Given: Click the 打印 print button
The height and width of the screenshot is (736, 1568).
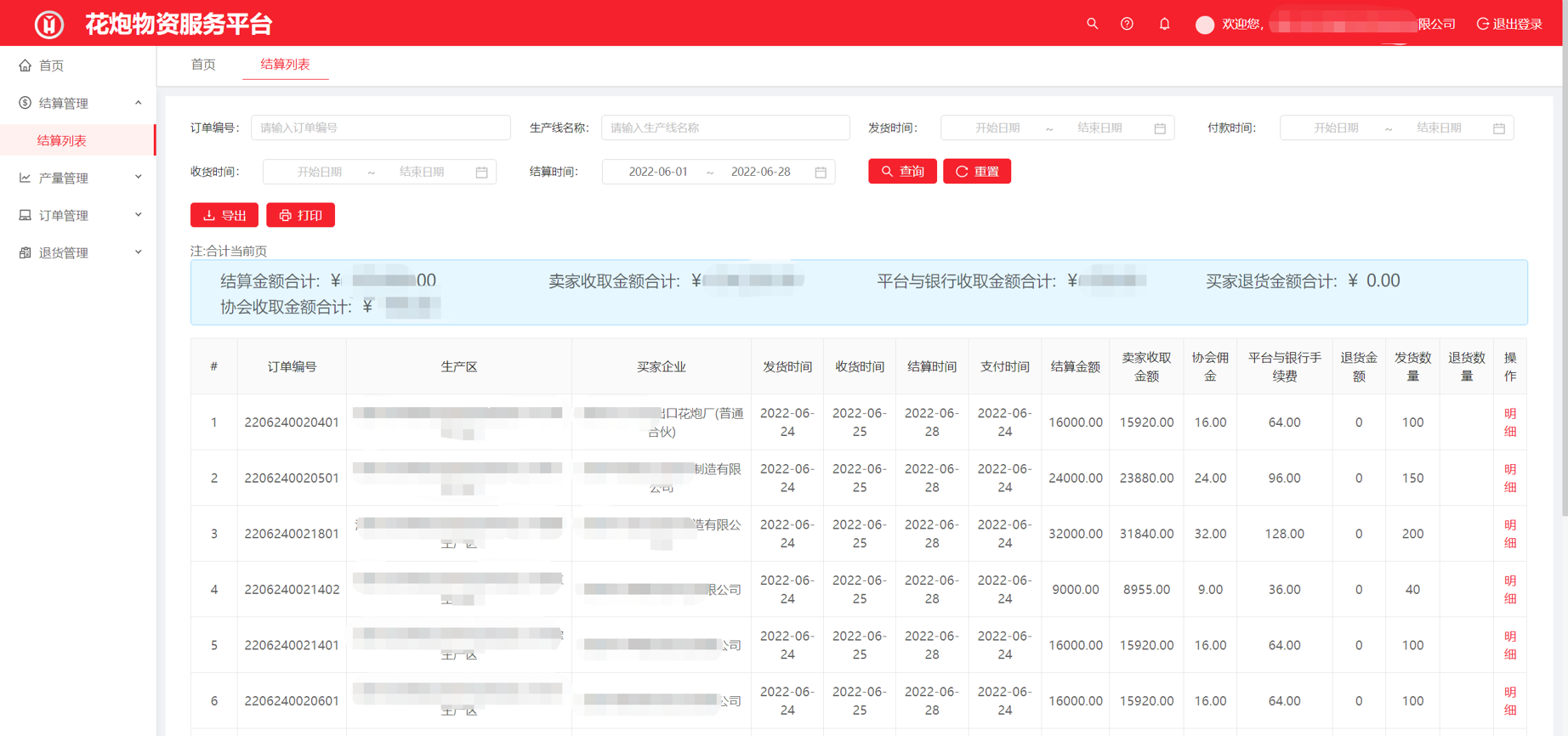Looking at the screenshot, I should (x=300, y=215).
